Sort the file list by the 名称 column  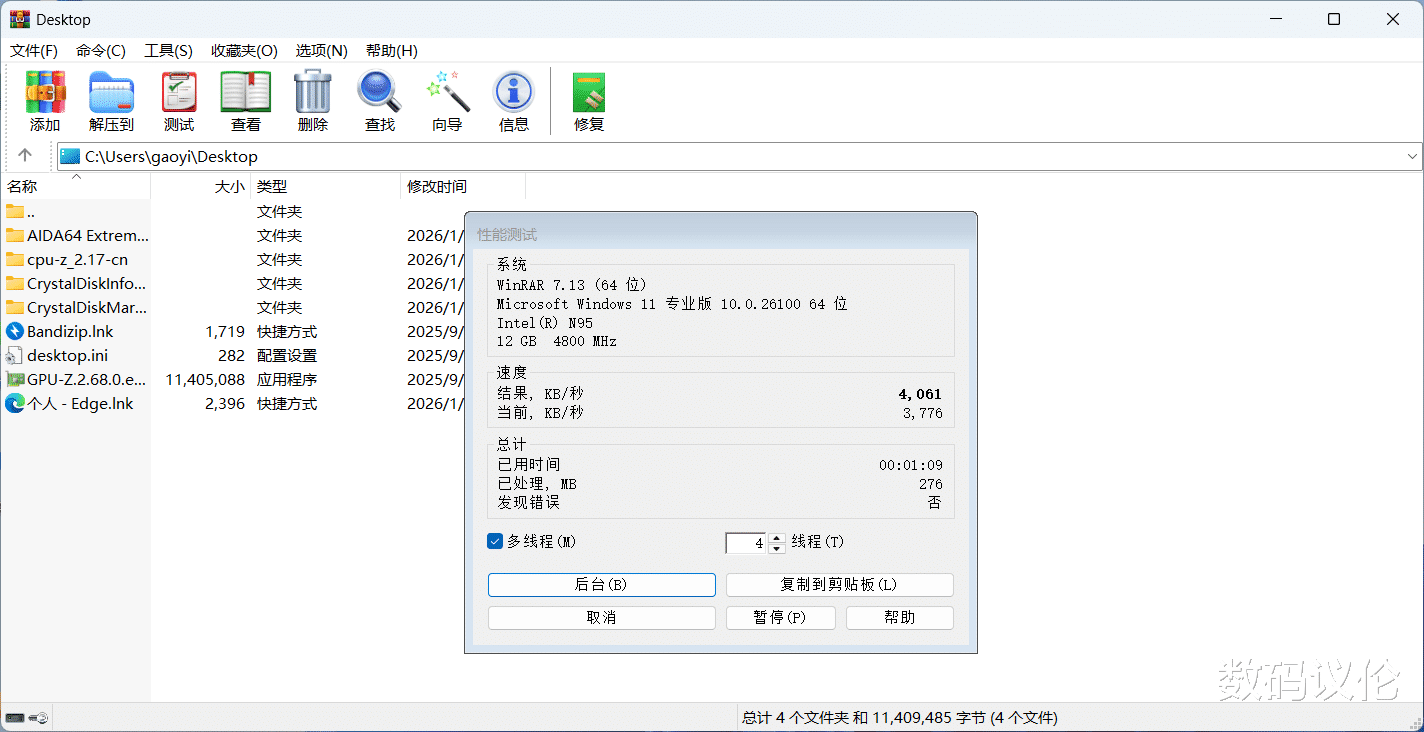[x=75, y=186]
